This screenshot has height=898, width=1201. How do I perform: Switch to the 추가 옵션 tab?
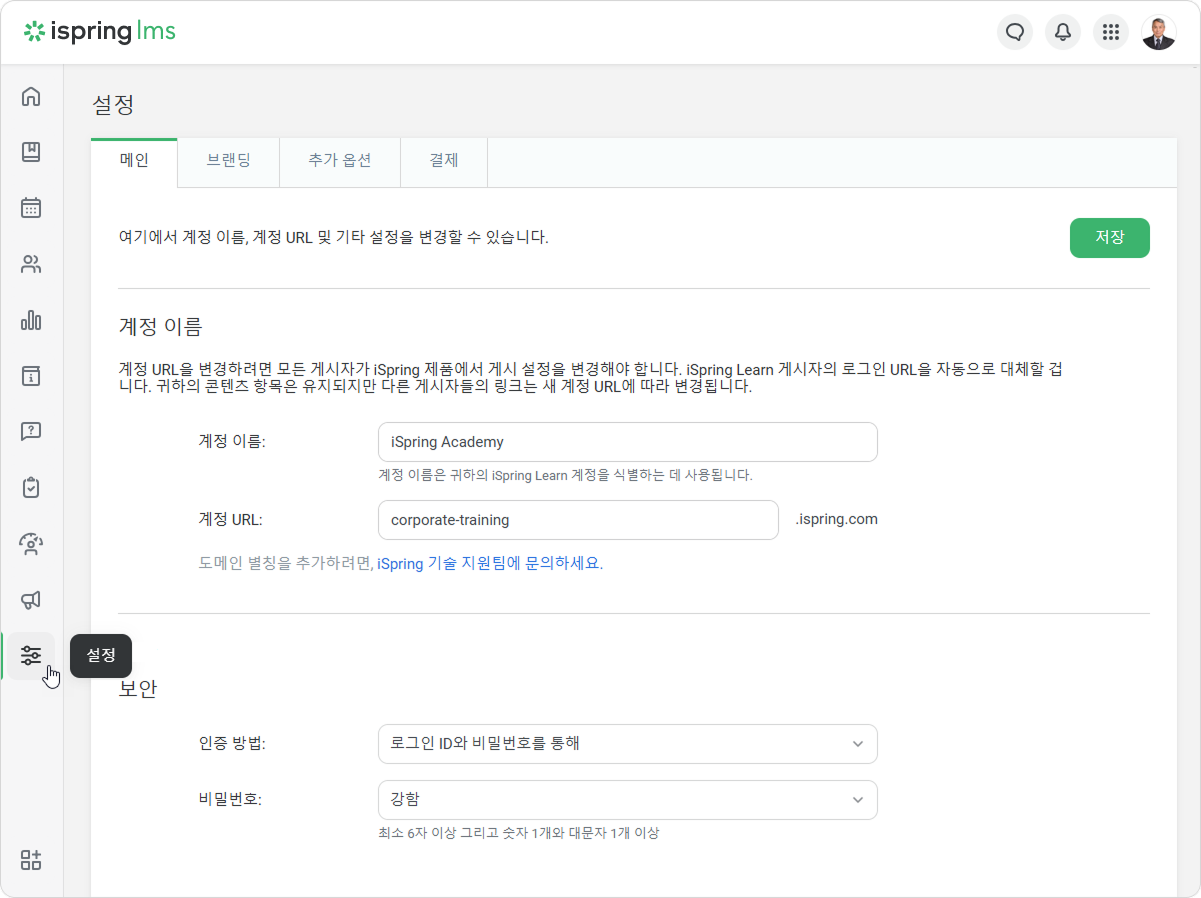340,161
